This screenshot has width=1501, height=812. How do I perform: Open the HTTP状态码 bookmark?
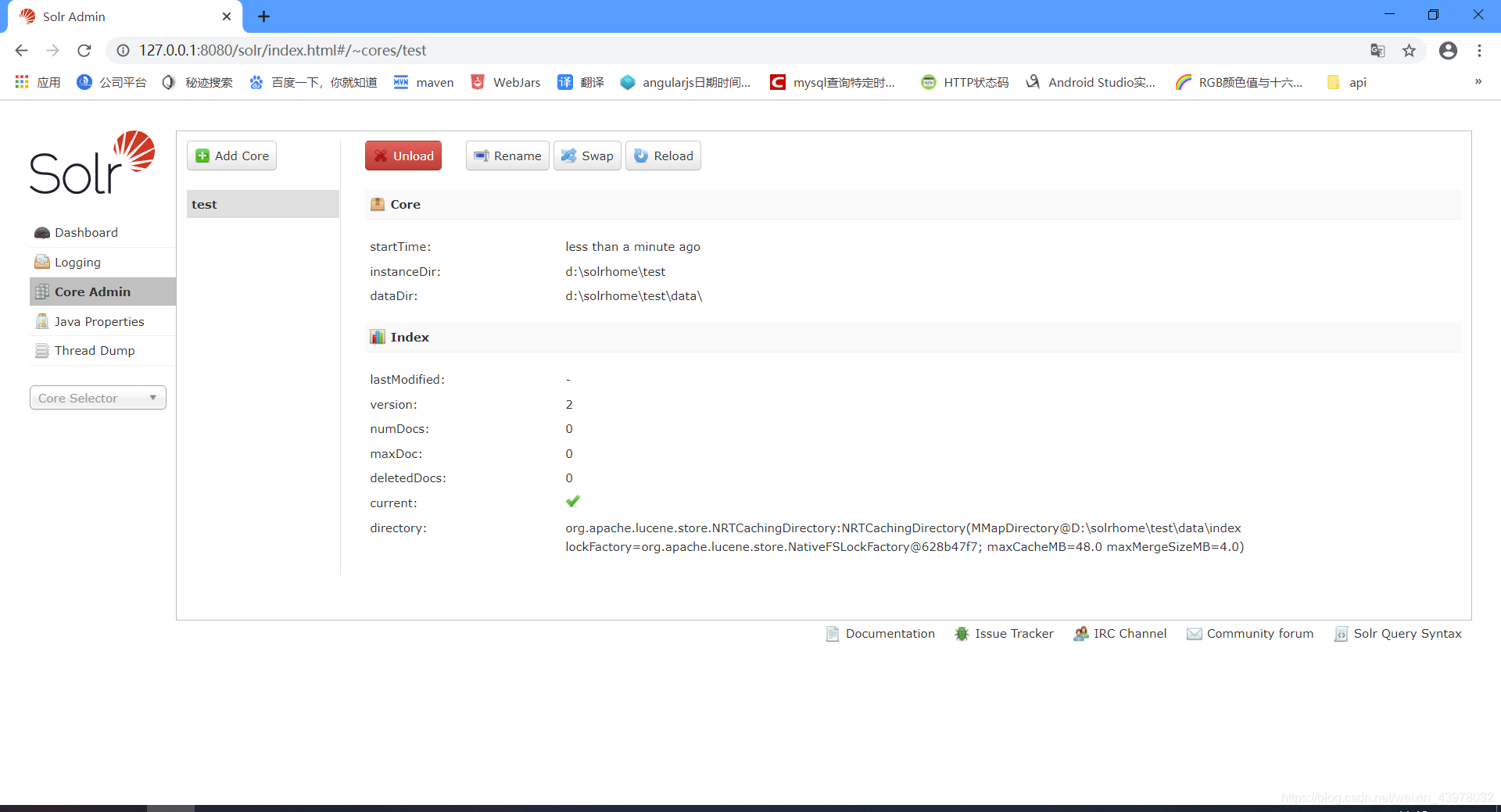[x=965, y=82]
